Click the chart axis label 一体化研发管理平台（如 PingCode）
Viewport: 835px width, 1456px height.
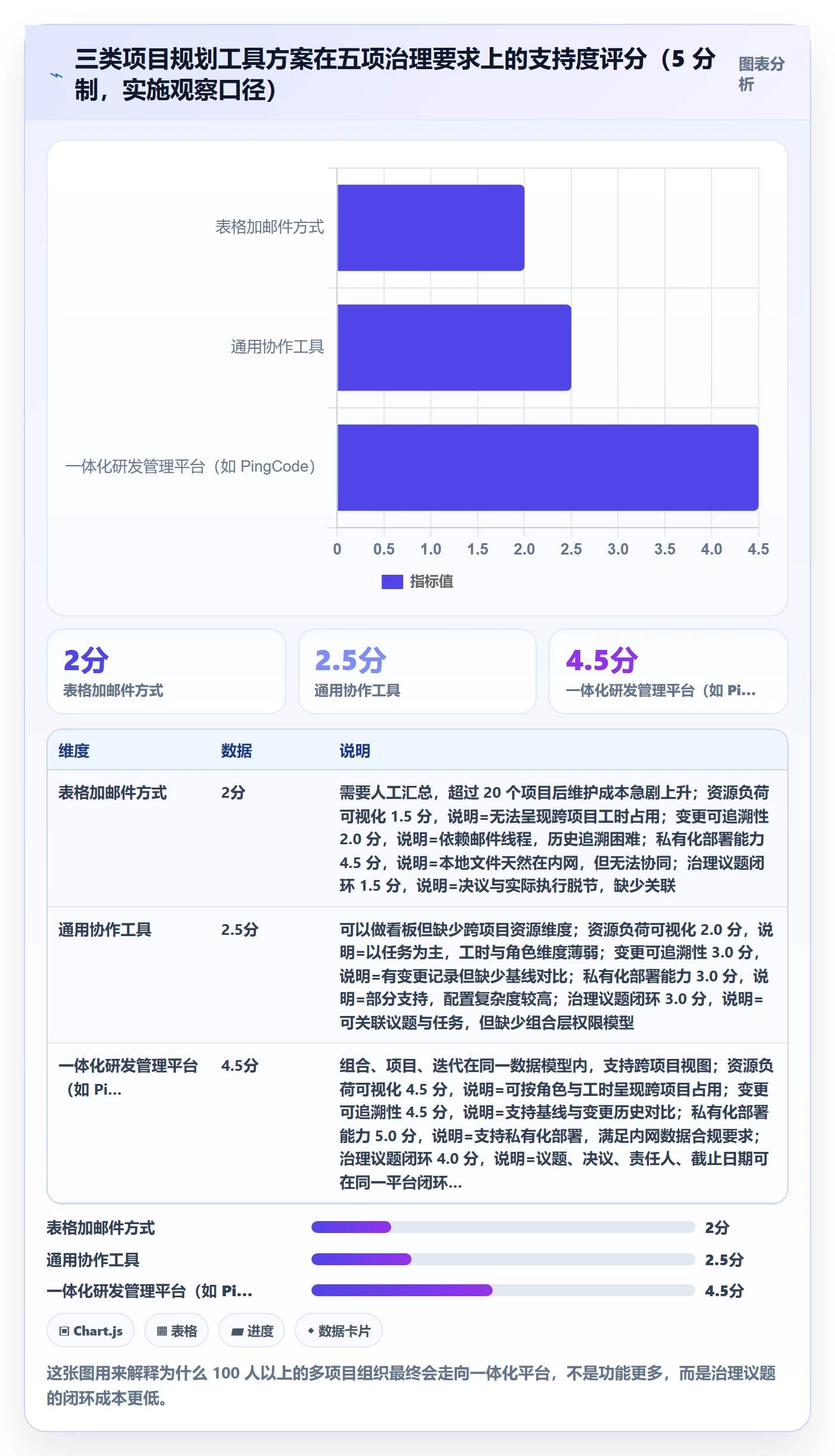pyautogui.click(x=191, y=466)
